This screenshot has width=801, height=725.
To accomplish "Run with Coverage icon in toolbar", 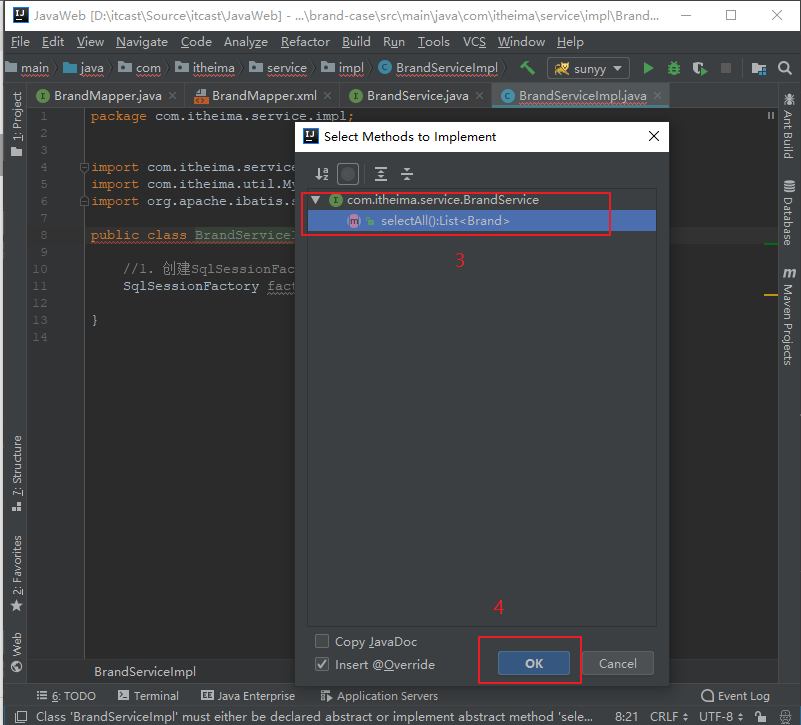I will pyautogui.click(x=700, y=68).
